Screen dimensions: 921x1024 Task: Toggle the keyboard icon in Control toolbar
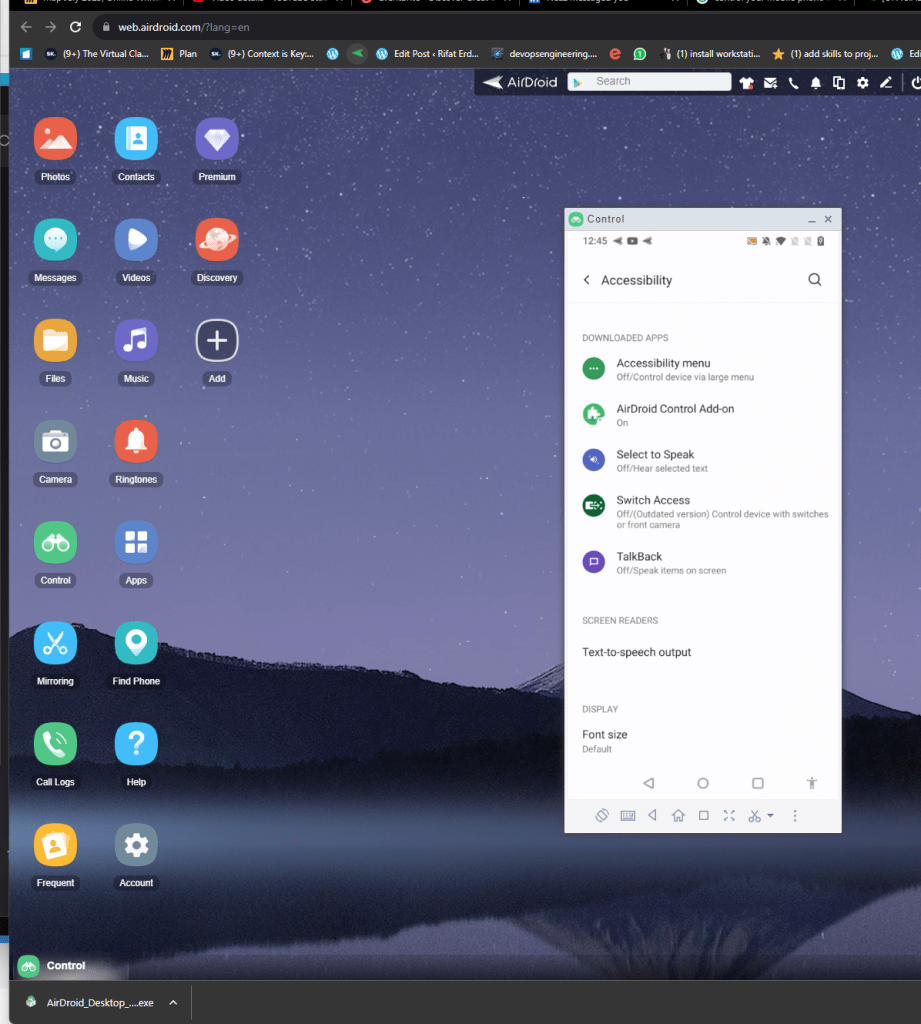click(x=628, y=816)
